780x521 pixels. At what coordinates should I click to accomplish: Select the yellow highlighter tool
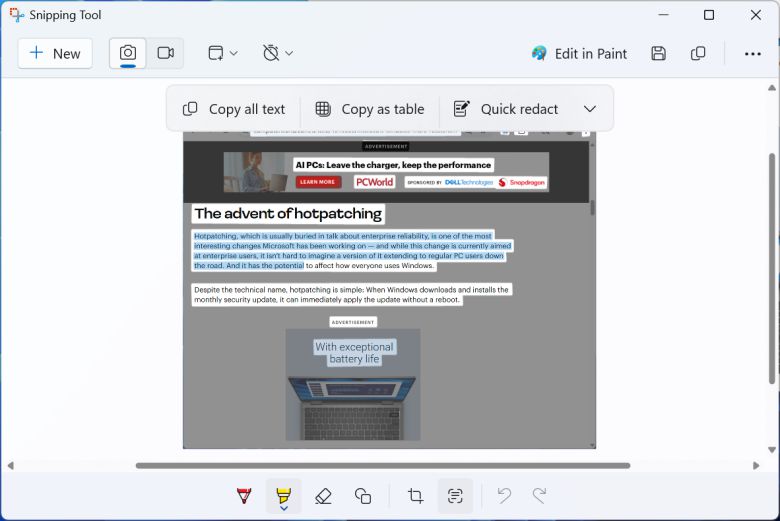(x=283, y=494)
